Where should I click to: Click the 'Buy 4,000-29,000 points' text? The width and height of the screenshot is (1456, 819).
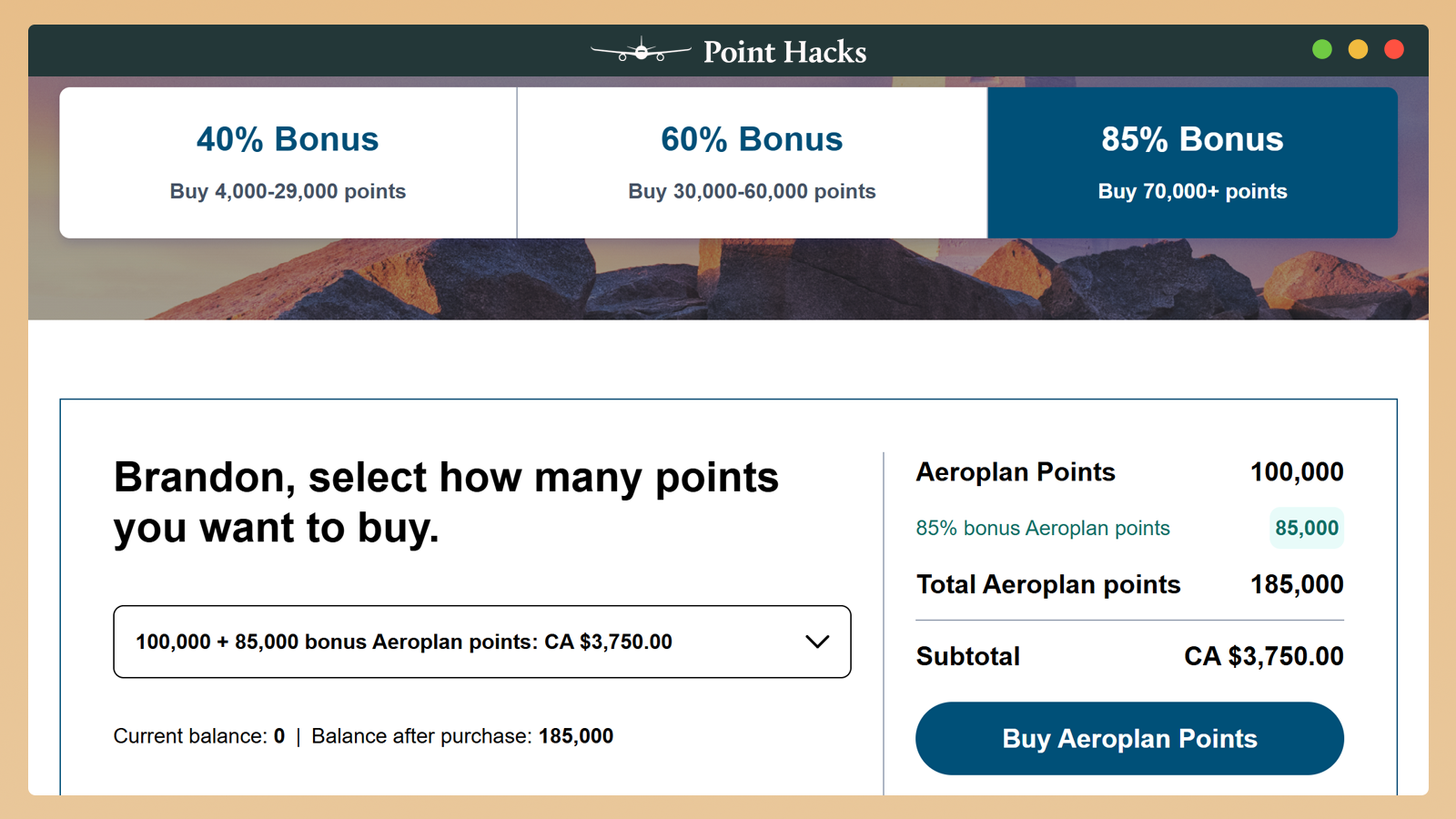coord(288,191)
